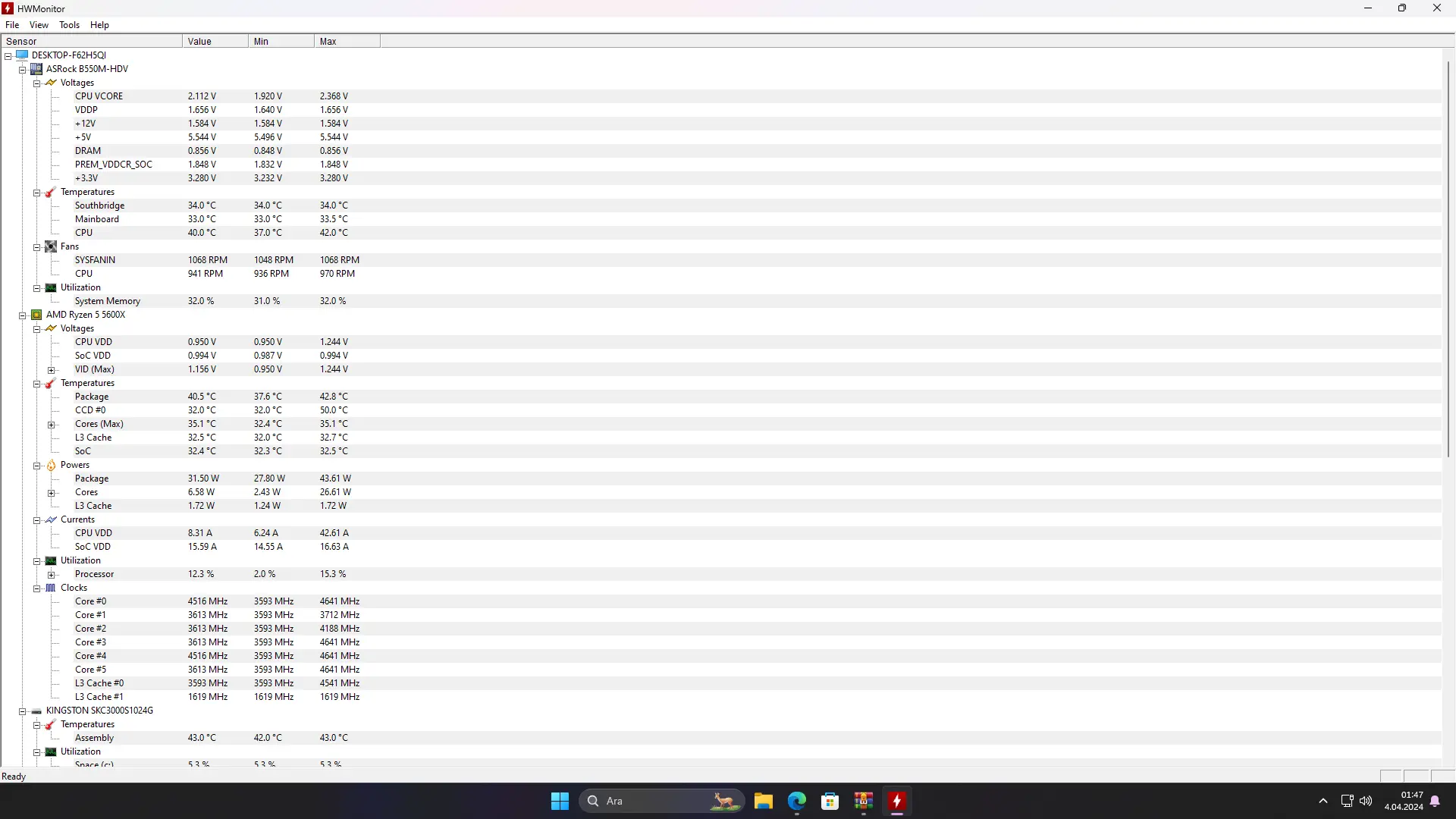Image resolution: width=1456 pixels, height=819 pixels.
Task: Click the Kingston Temperatures thermometer icon
Action: click(51, 724)
